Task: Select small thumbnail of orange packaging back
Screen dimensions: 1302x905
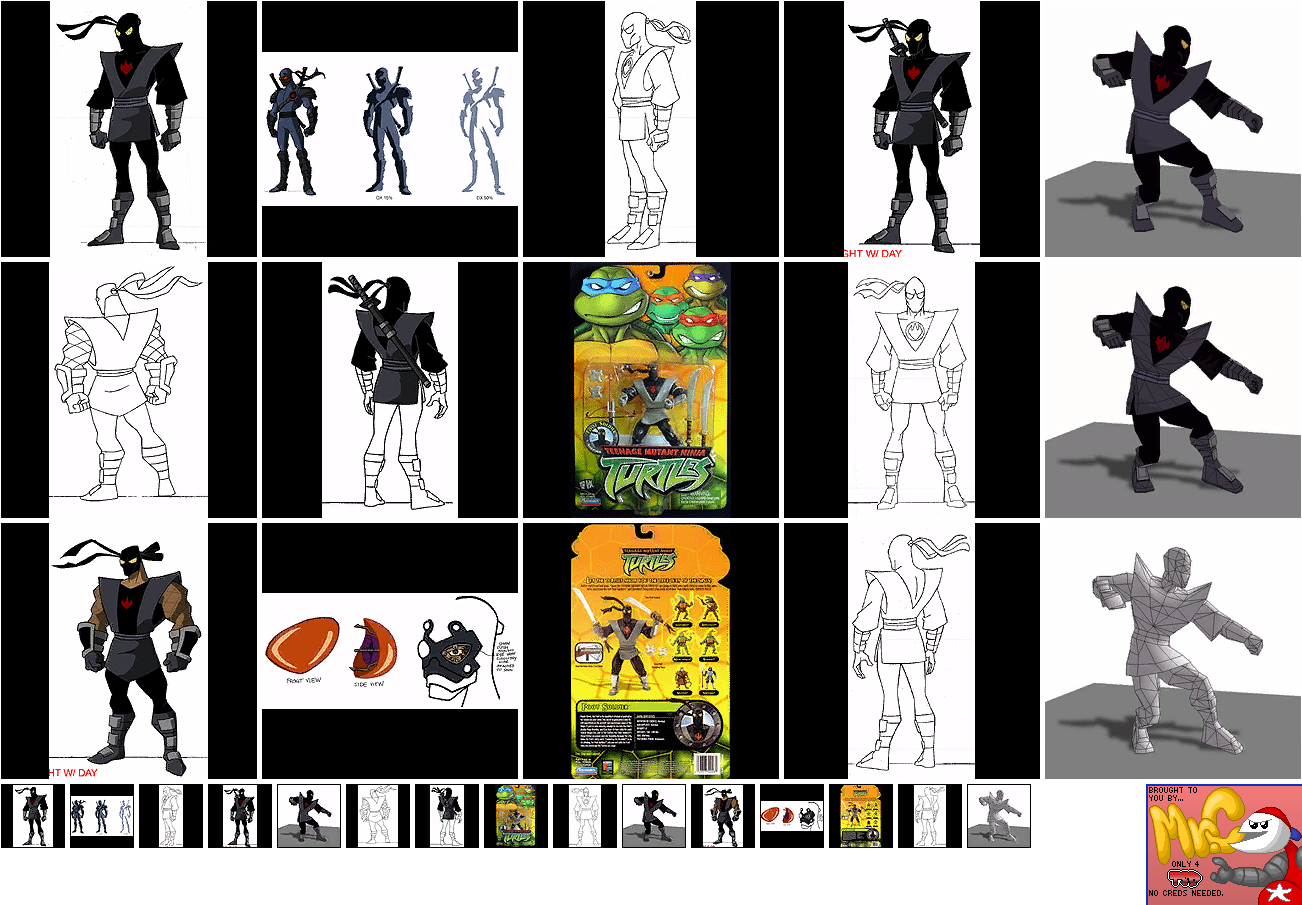Action: pos(861,816)
